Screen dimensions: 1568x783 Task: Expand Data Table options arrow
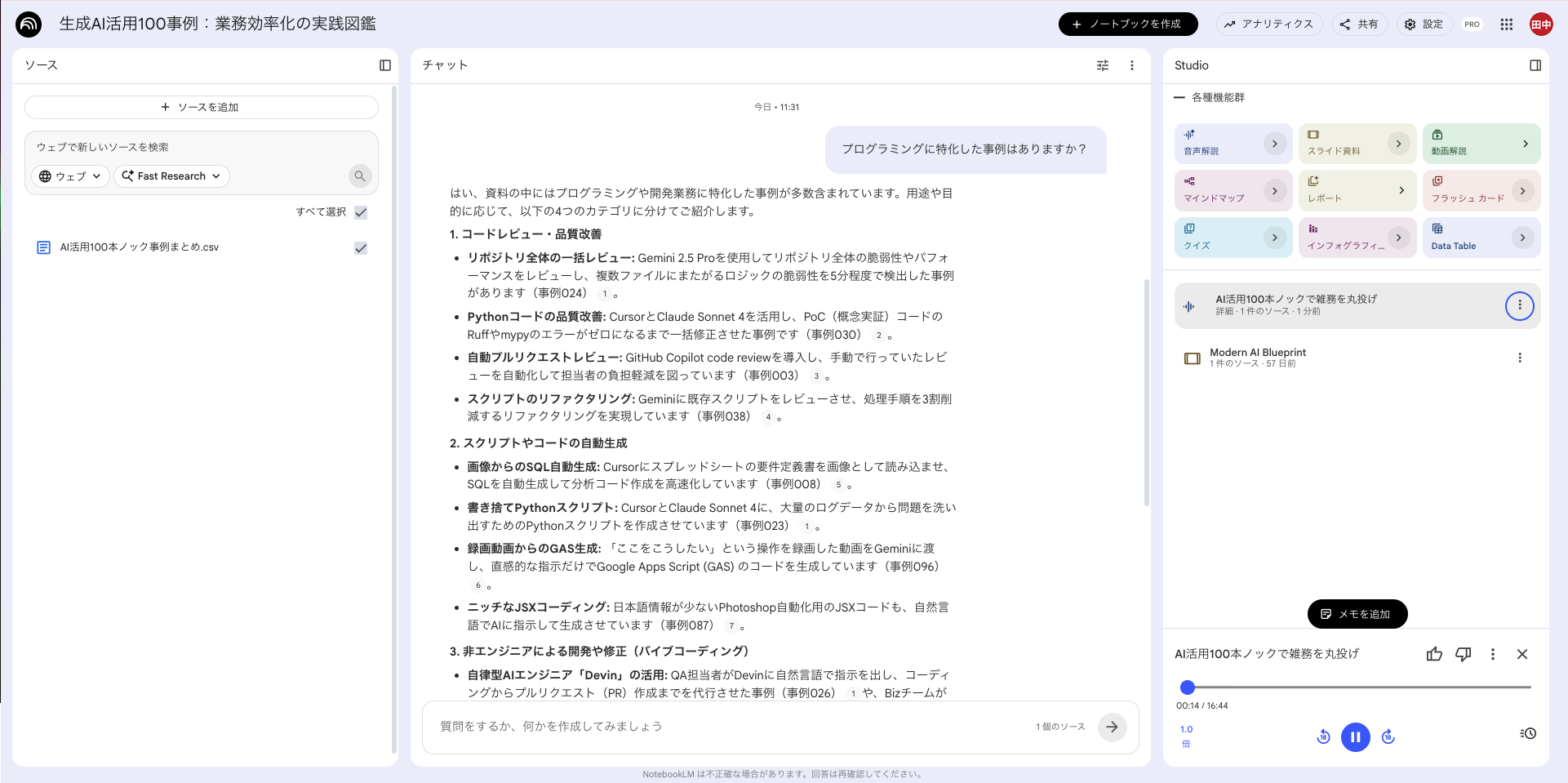[1522, 238]
